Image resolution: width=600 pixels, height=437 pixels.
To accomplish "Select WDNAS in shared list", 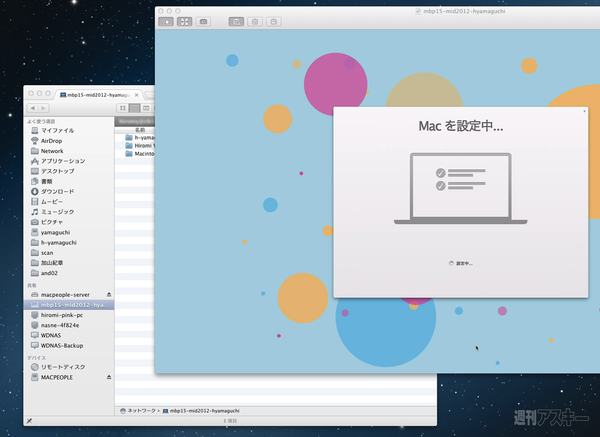I will [51, 335].
